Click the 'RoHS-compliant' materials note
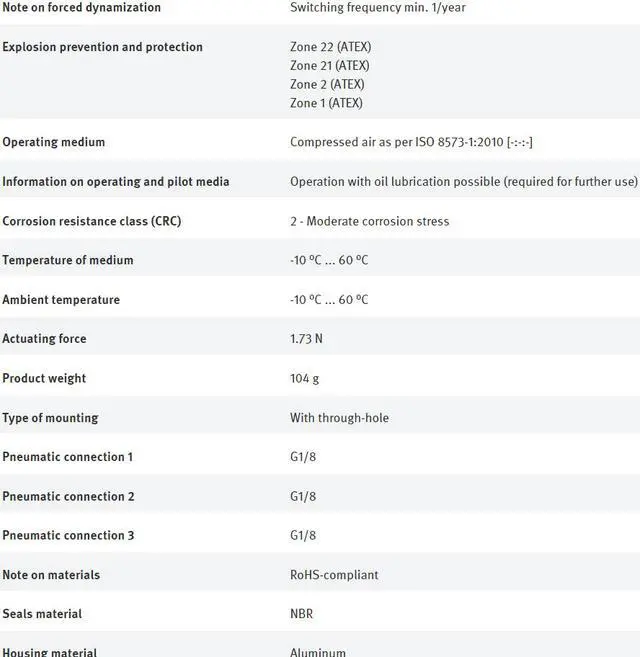This screenshot has width=640, height=657. tap(334, 575)
